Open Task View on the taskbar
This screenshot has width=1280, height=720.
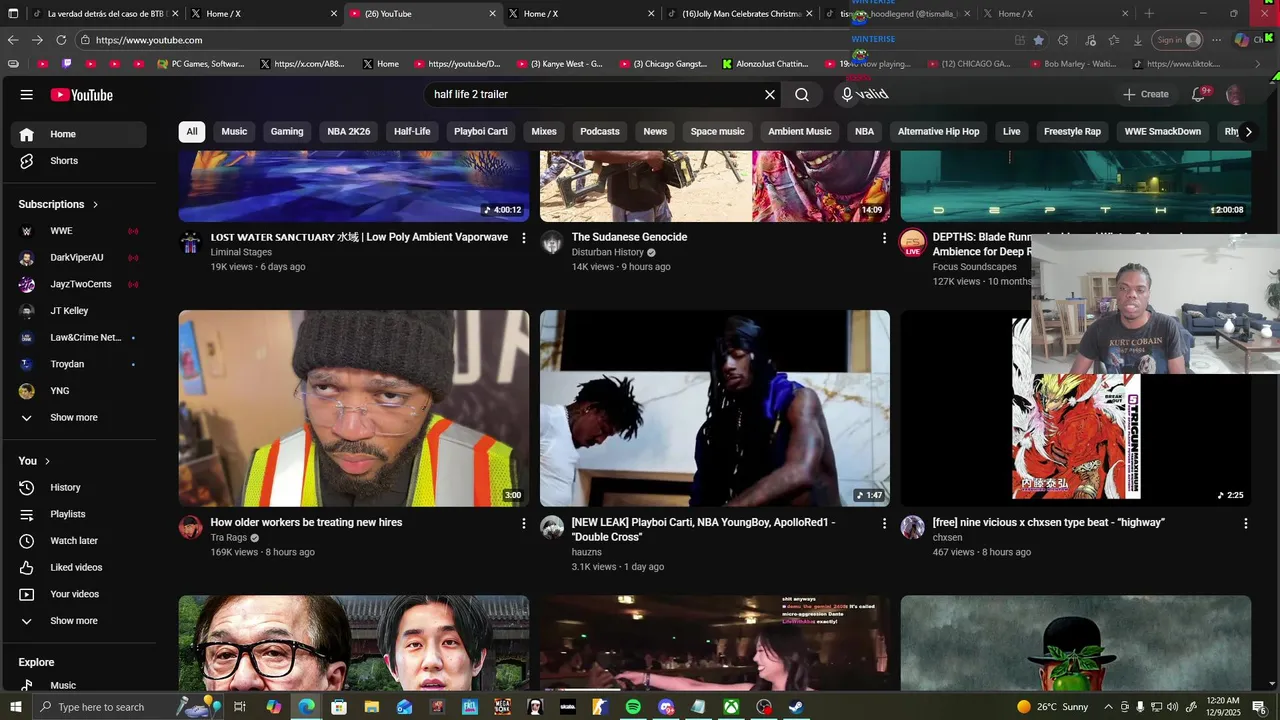240,707
